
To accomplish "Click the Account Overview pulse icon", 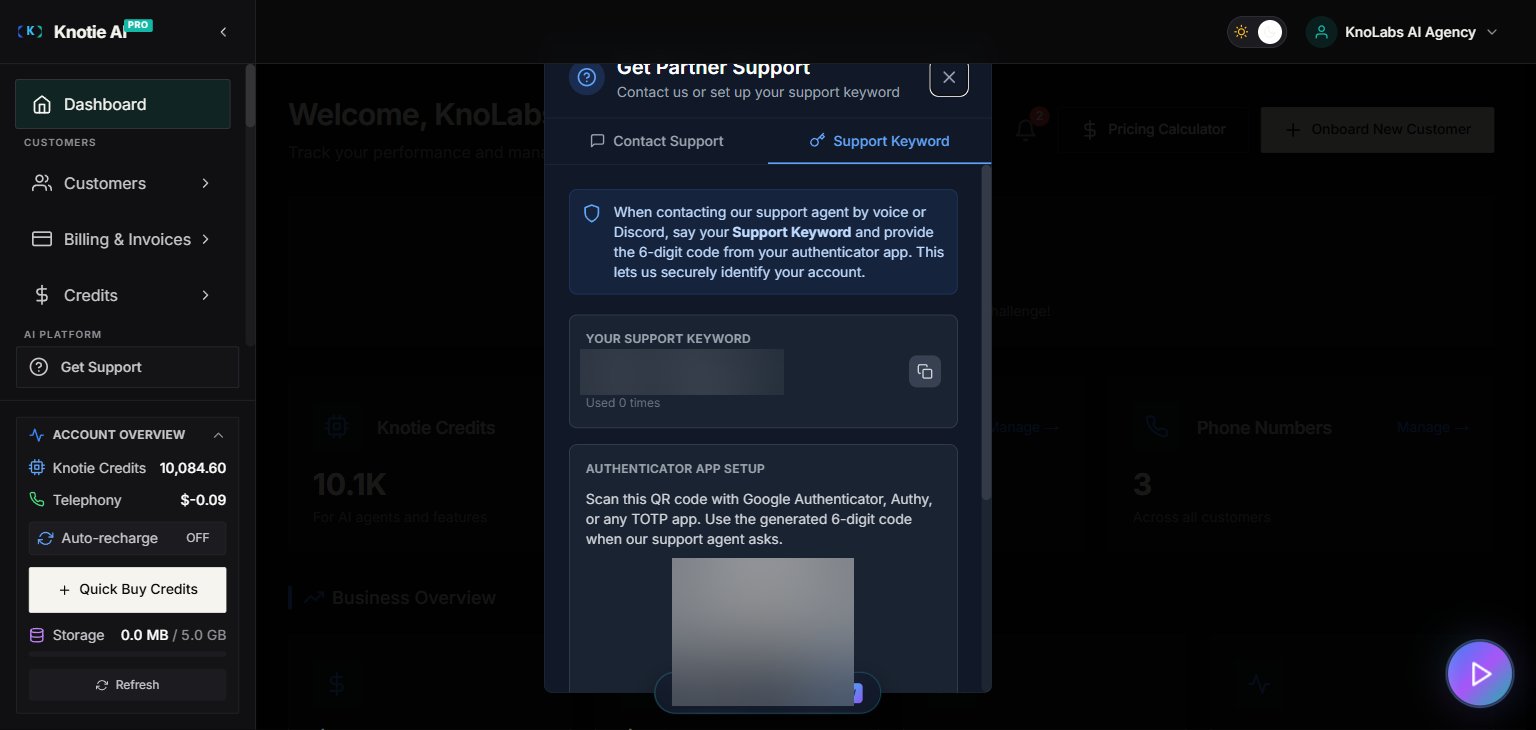I will (x=37, y=435).
